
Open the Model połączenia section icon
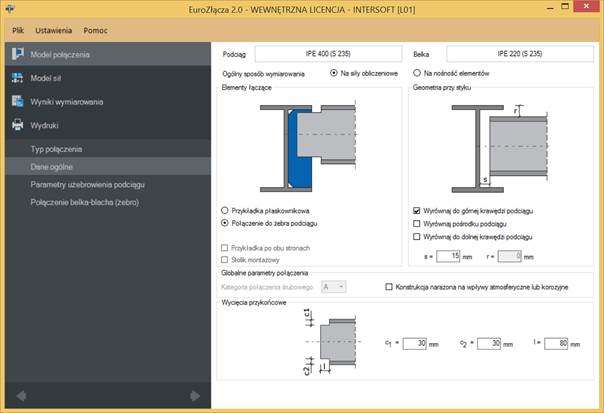tap(17, 54)
